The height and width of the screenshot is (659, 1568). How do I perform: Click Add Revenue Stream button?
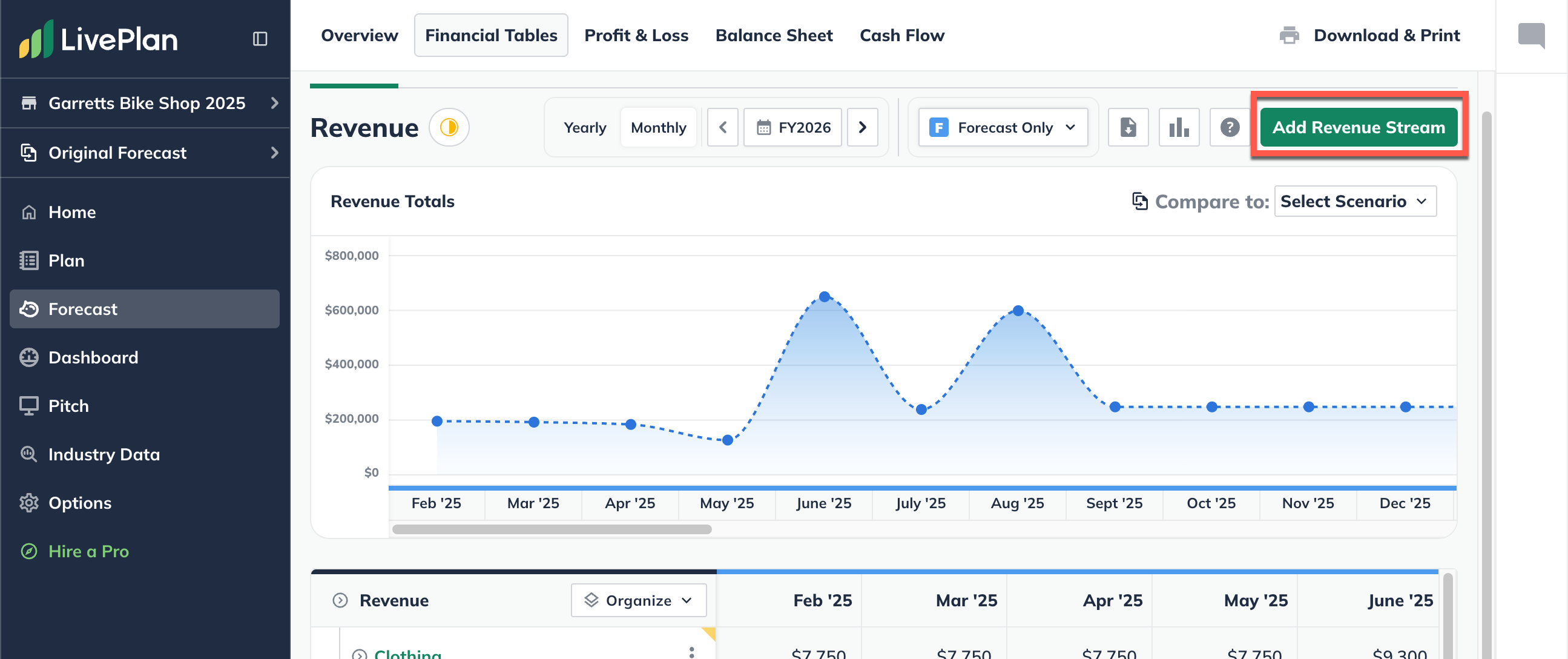pos(1358,127)
